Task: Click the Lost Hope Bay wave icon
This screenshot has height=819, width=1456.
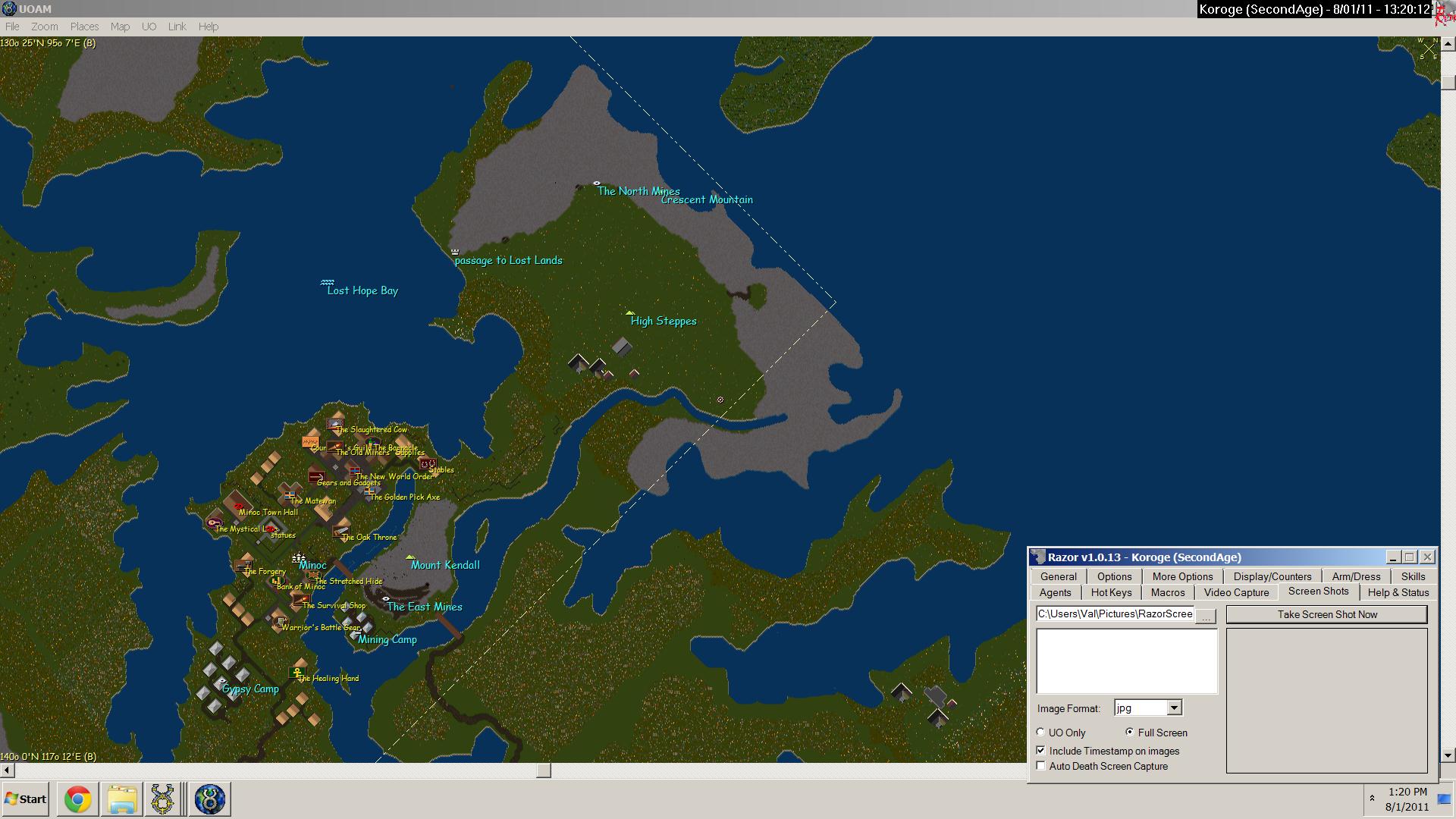Action: 327,282
